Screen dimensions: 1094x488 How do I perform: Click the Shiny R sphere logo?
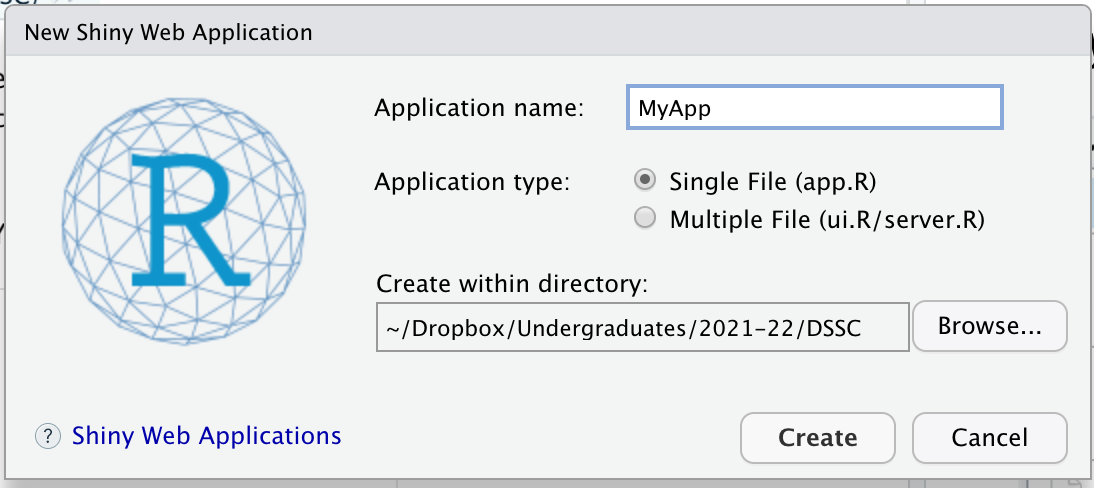coord(184,221)
